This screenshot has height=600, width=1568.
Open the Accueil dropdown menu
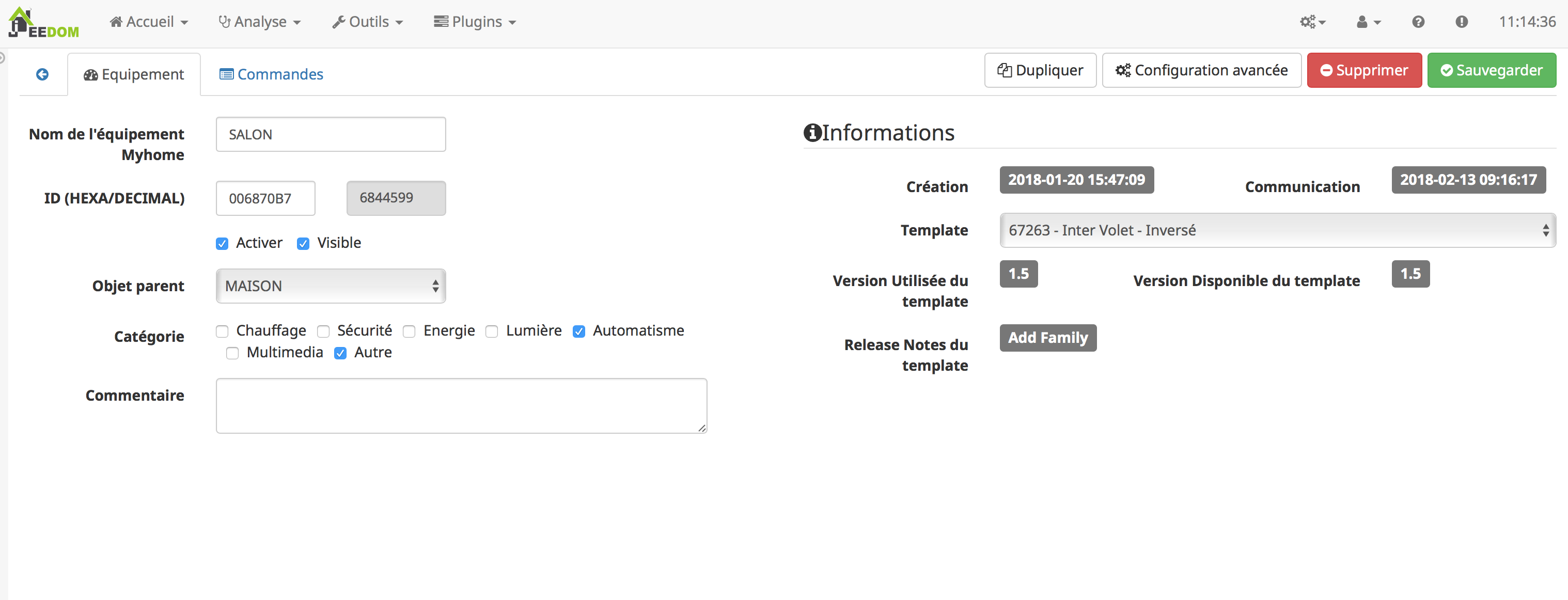148,21
